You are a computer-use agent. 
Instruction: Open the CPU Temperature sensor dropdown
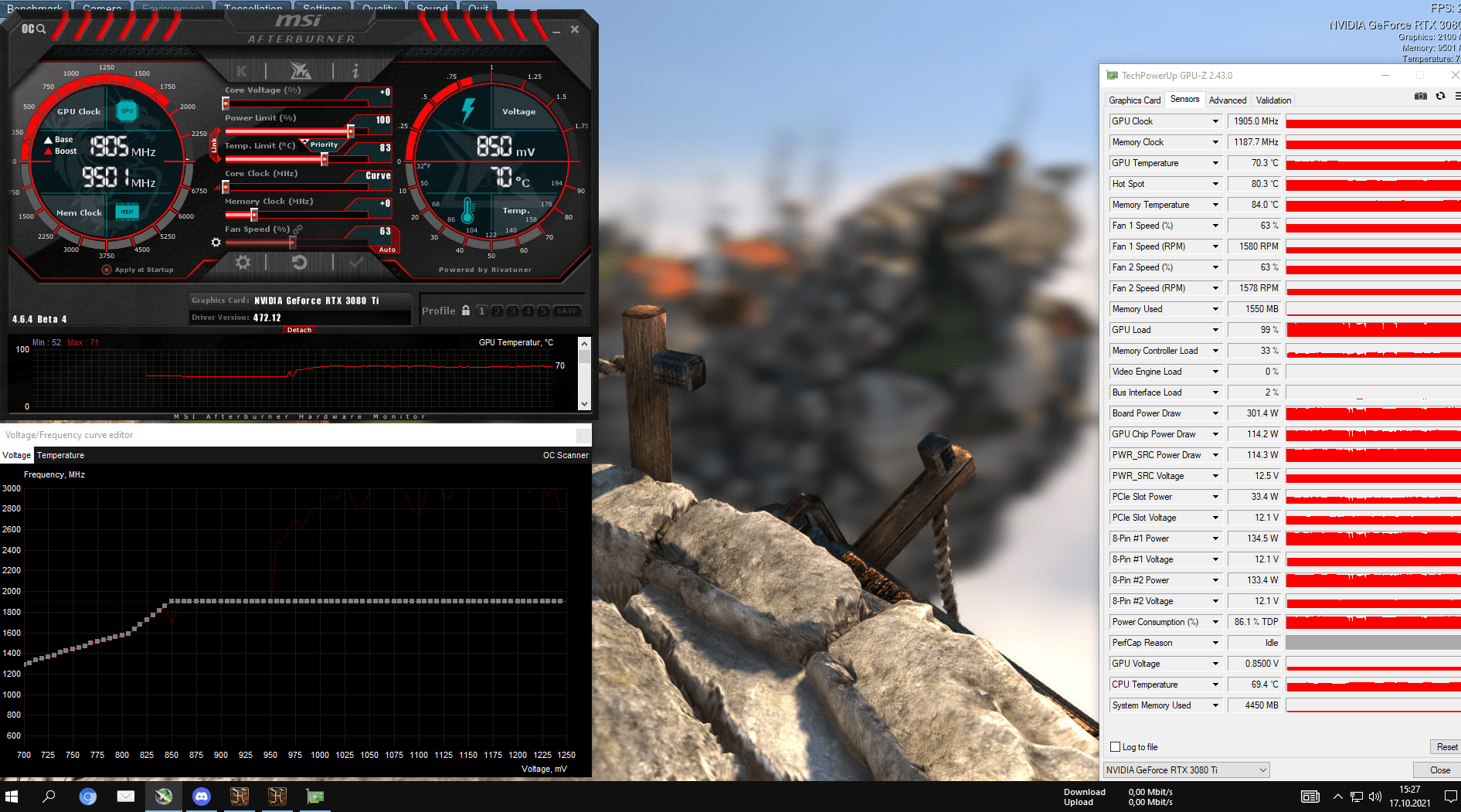click(1215, 685)
